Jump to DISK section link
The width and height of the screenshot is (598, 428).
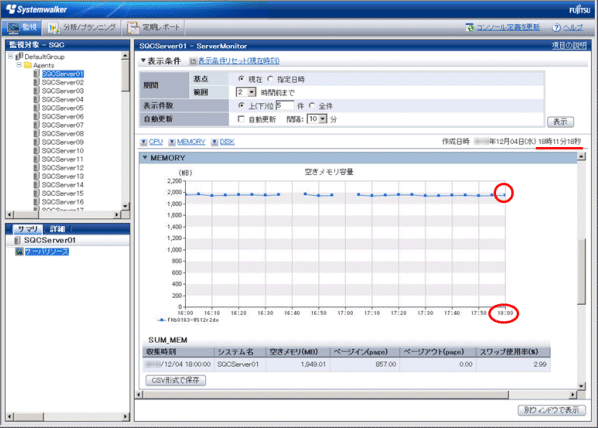[x=227, y=142]
